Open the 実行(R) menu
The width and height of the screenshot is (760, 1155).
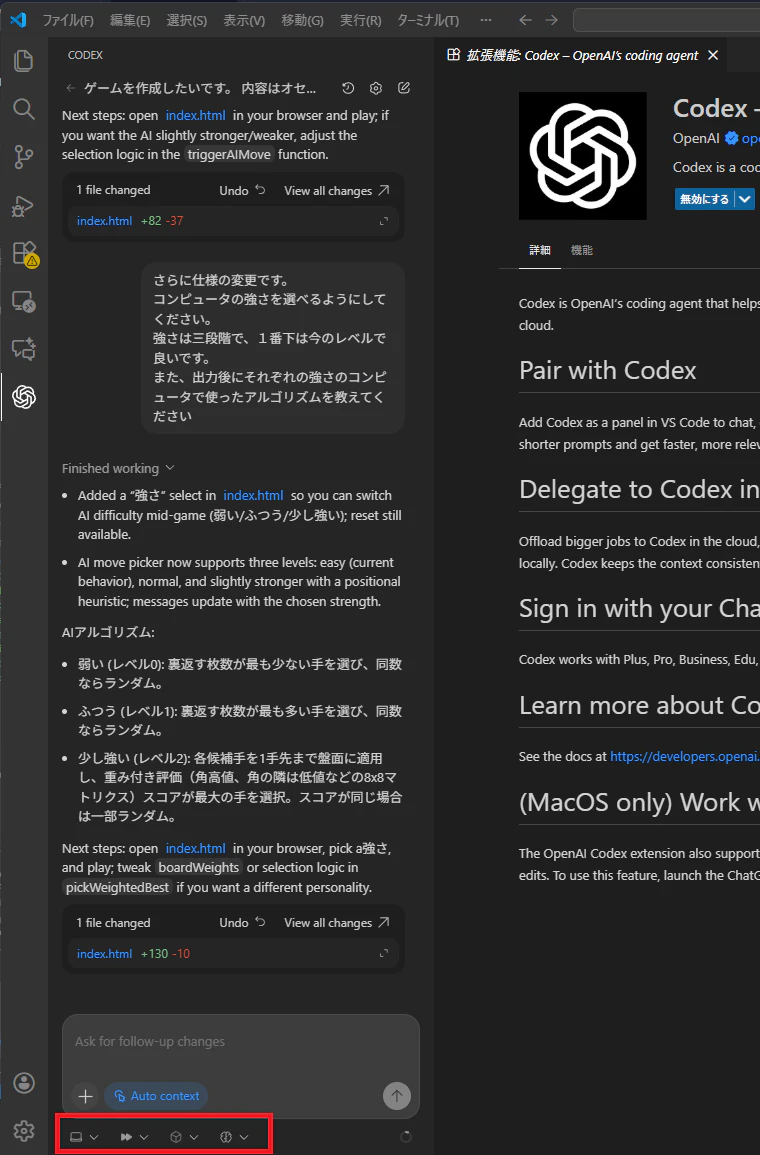tap(360, 20)
